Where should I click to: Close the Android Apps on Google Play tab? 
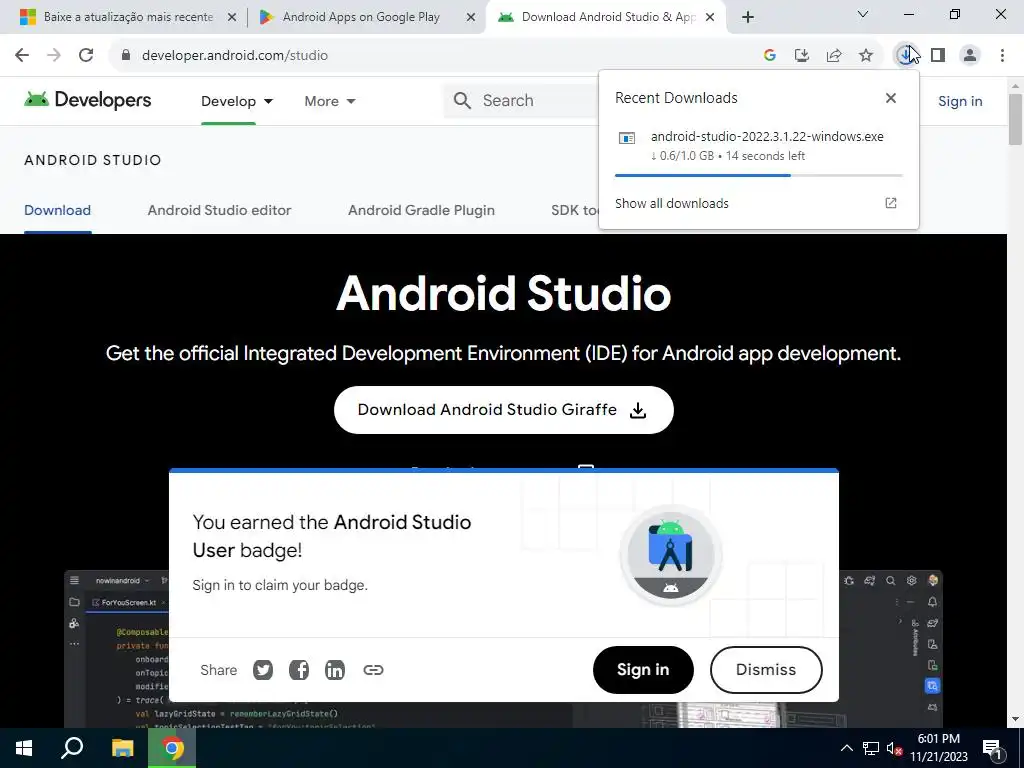pyautogui.click(x=470, y=18)
